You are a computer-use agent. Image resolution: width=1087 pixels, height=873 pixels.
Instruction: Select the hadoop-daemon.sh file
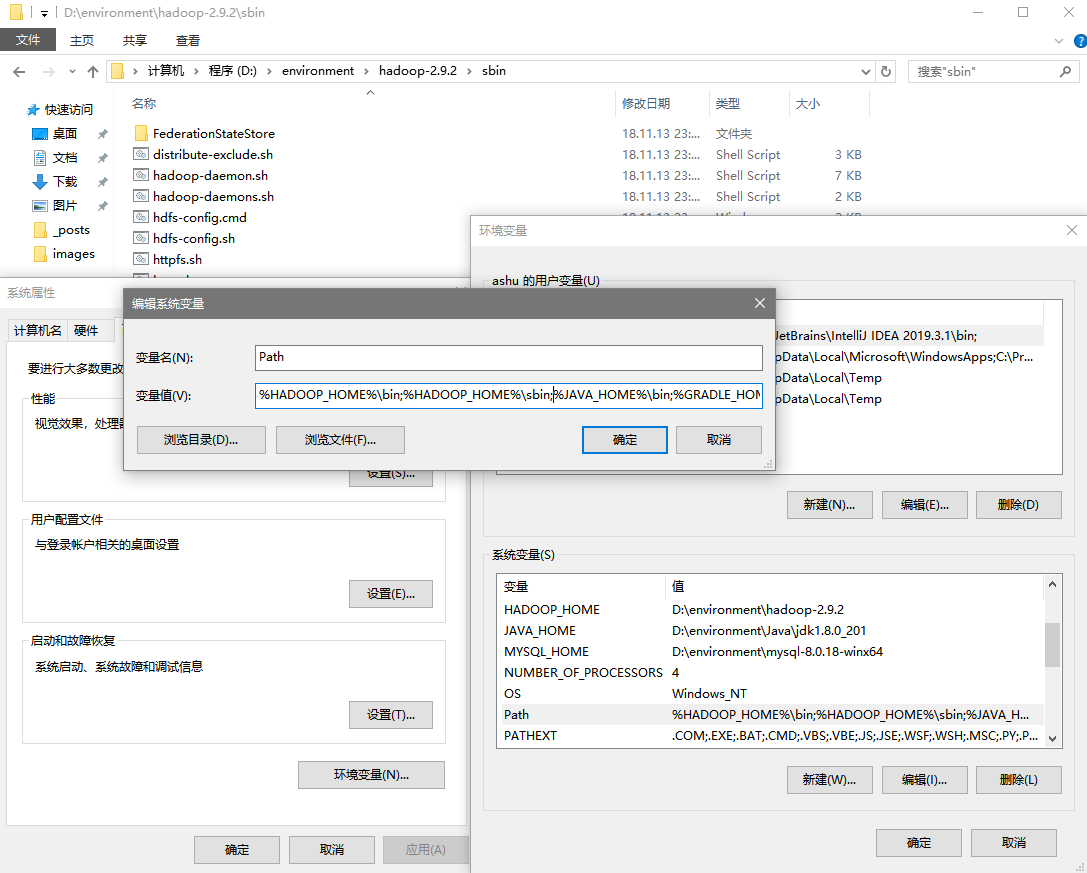(210, 176)
